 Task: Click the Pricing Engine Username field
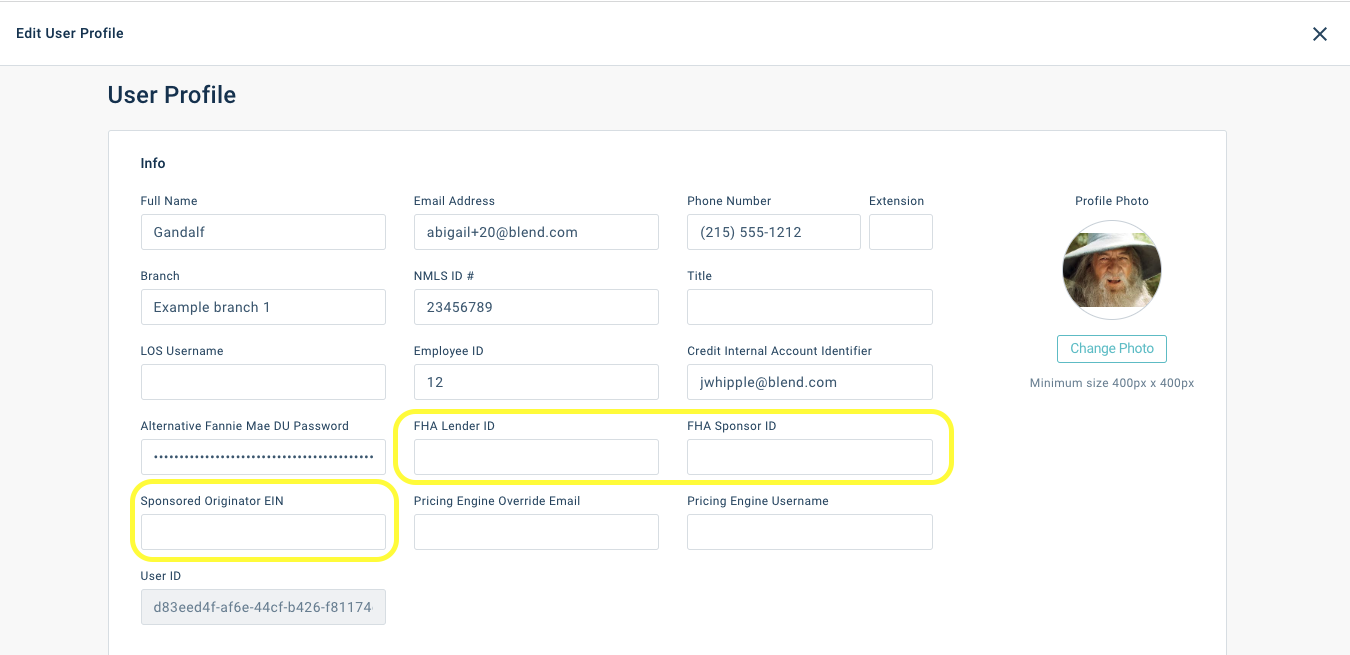810,532
